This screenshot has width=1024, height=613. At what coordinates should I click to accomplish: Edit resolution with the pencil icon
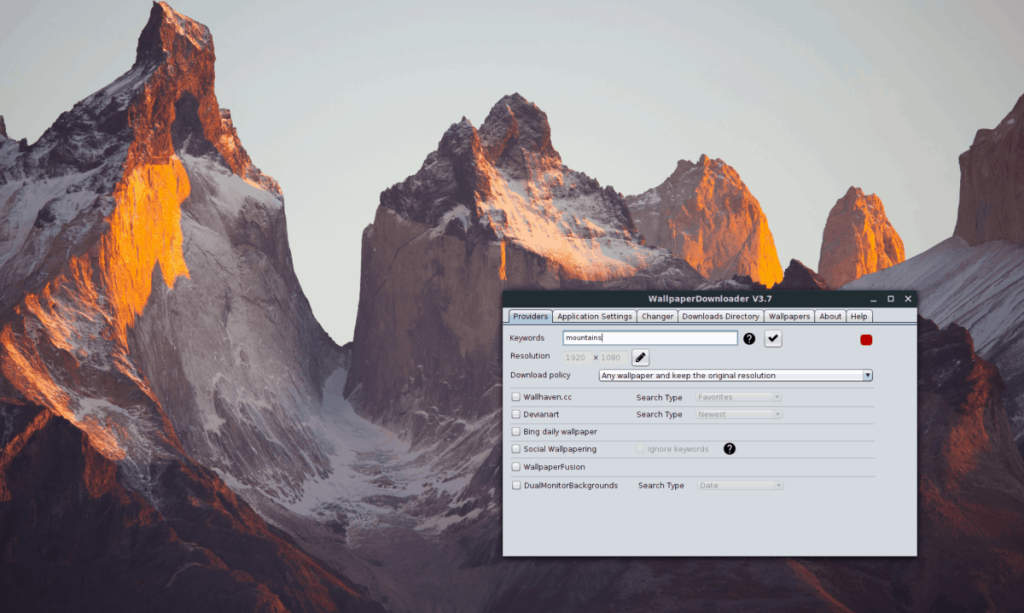[x=641, y=356]
